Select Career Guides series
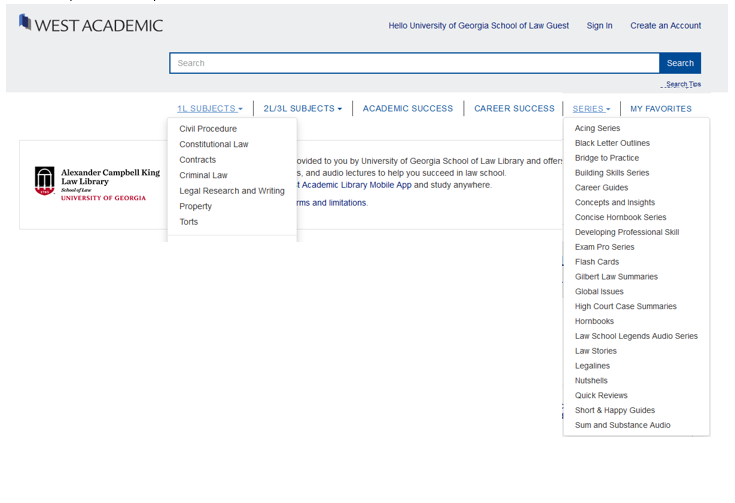Viewport: 735px width, 503px height. coord(602,188)
